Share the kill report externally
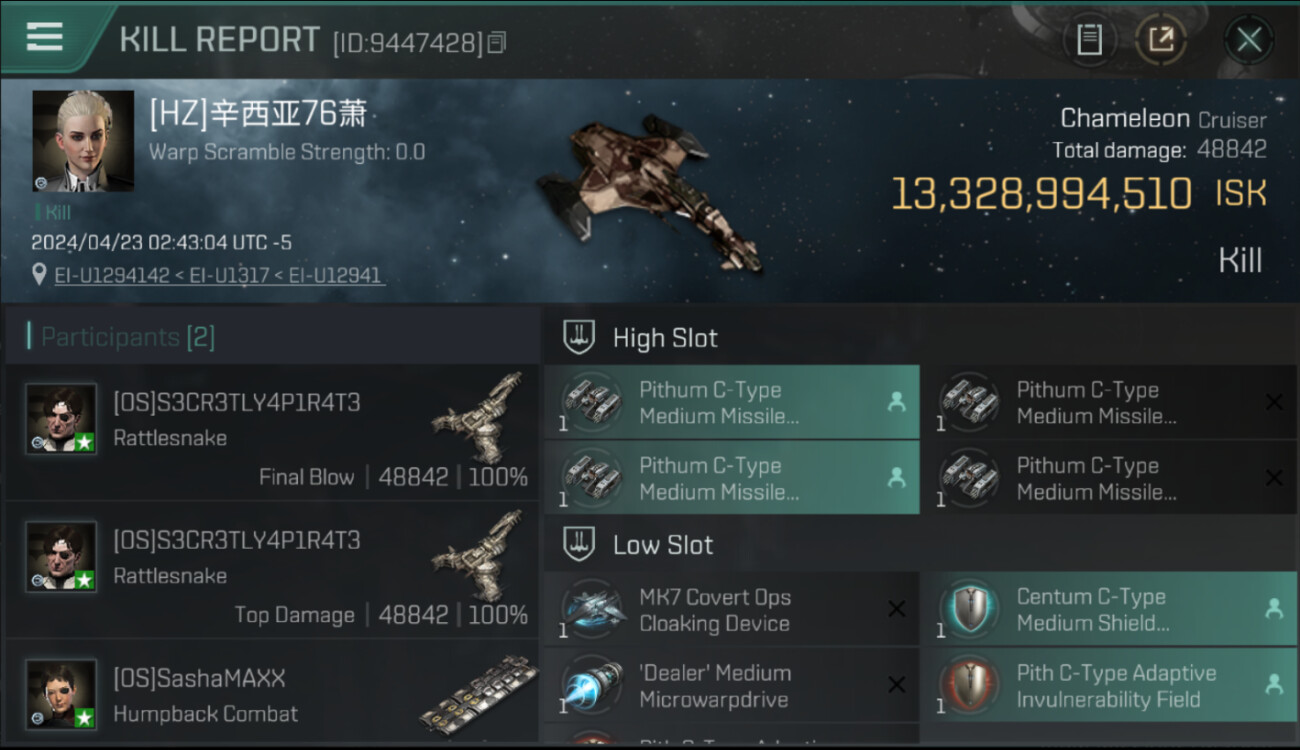The width and height of the screenshot is (1300, 750). coord(1161,40)
